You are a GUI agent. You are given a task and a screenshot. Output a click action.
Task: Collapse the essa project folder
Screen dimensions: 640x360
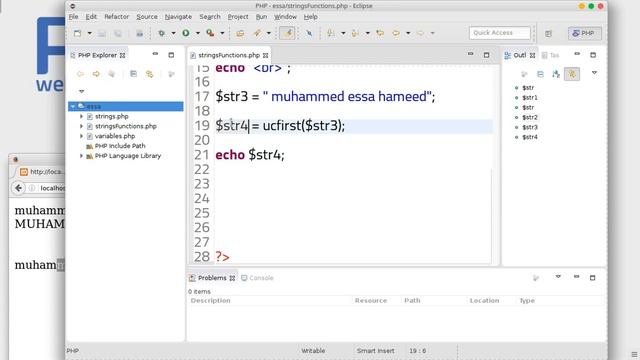coord(73,107)
